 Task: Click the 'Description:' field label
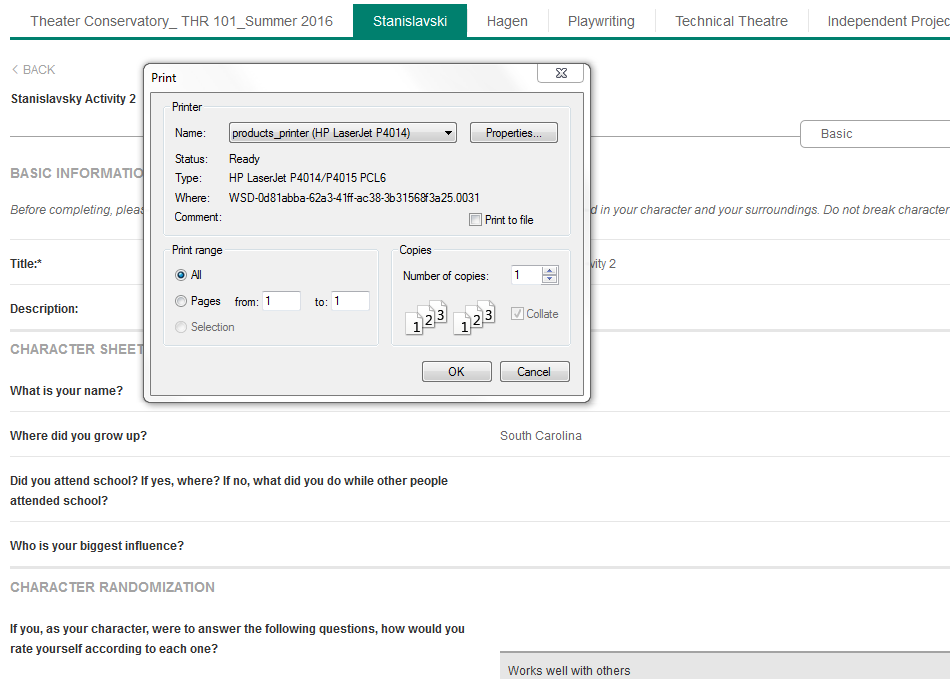coord(44,308)
